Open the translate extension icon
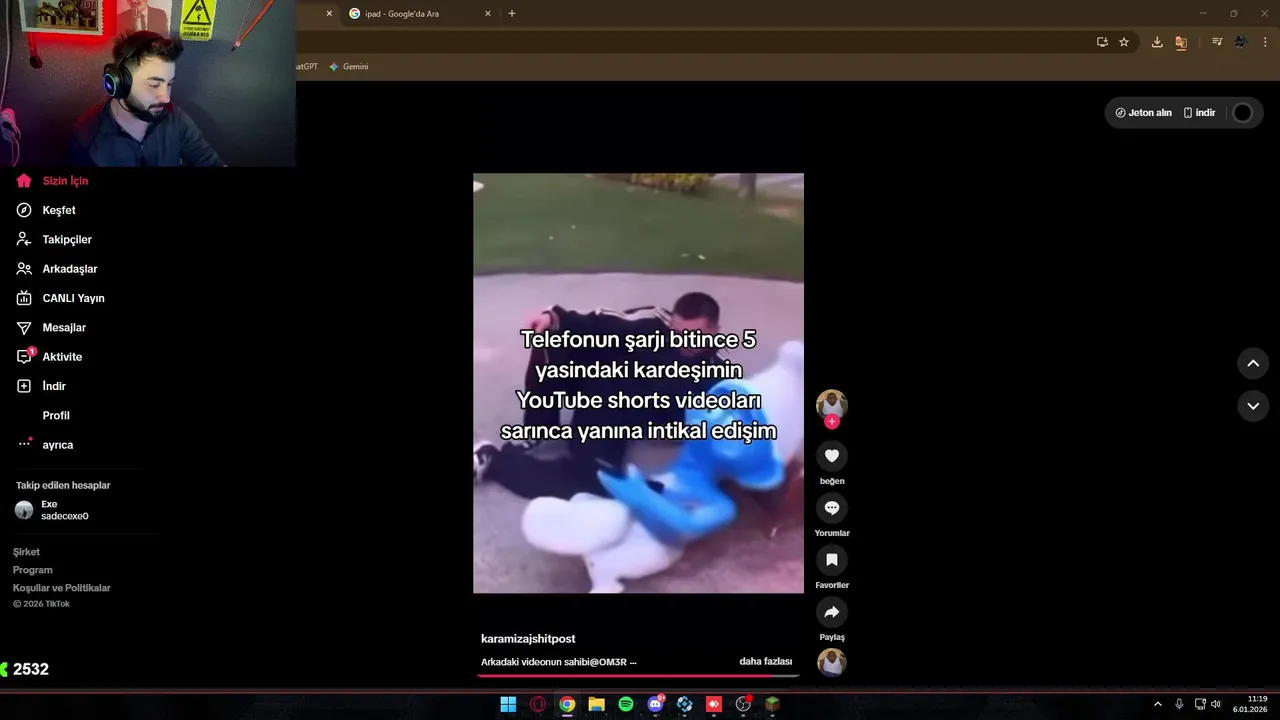 [1181, 42]
